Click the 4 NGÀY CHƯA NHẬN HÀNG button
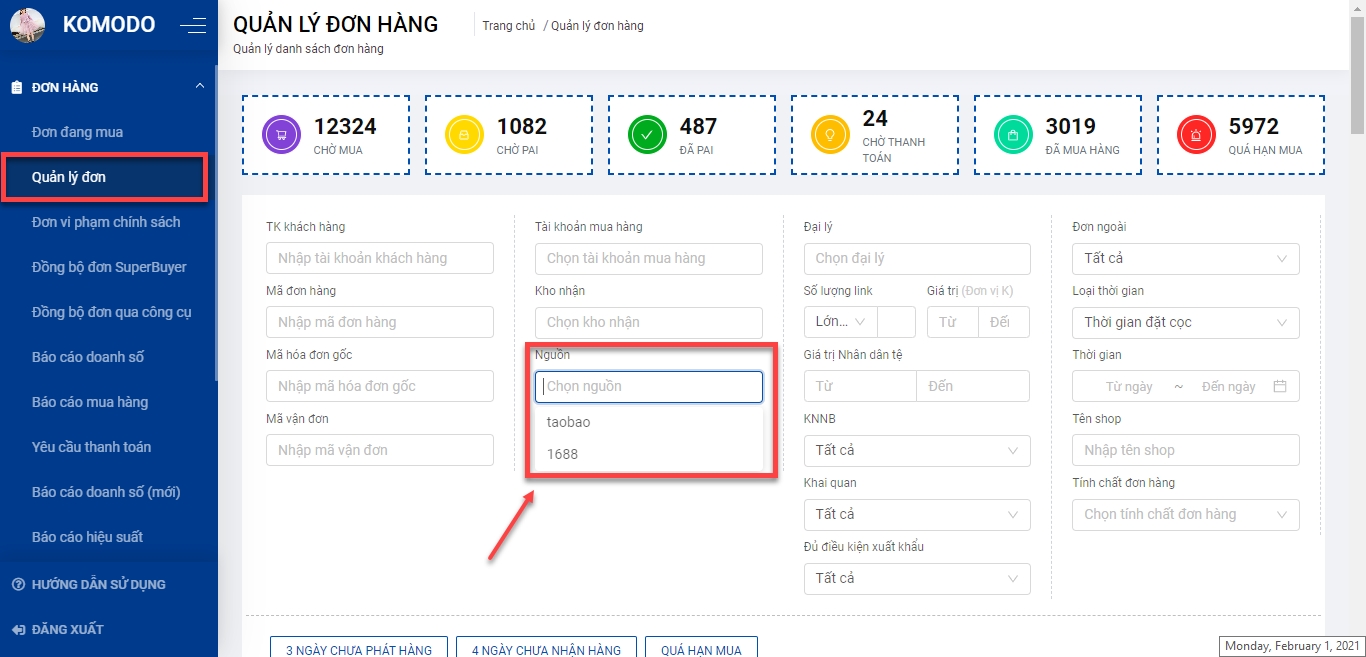The width and height of the screenshot is (1366, 657). click(x=546, y=647)
